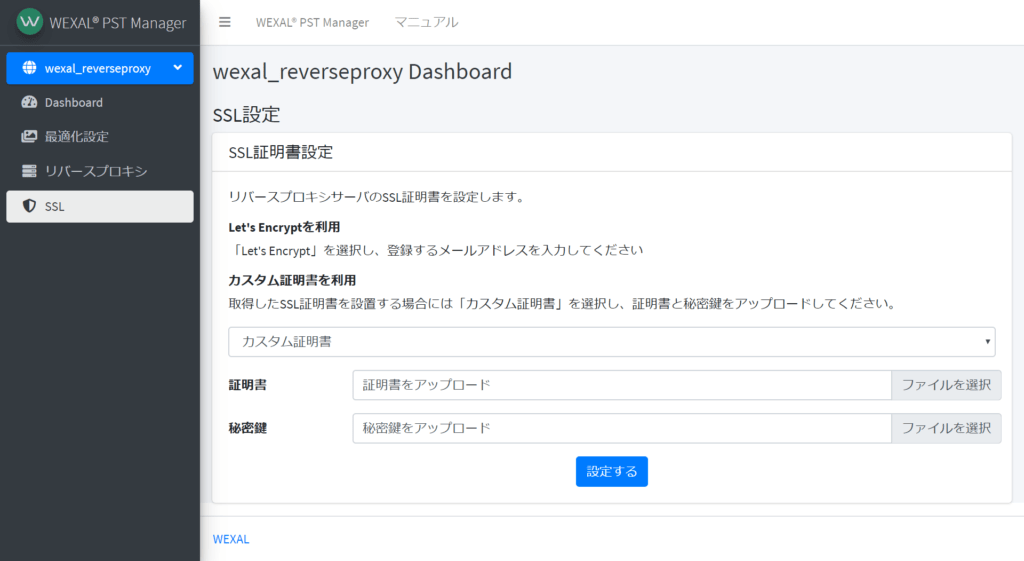
Task: Click the リバースプロキシ server icon
Action: pyautogui.click(x=29, y=171)
